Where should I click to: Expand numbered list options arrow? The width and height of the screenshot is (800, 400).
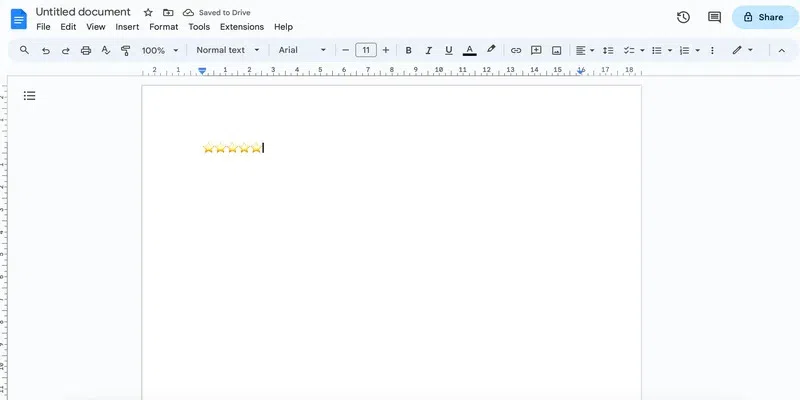click(697, 51)
